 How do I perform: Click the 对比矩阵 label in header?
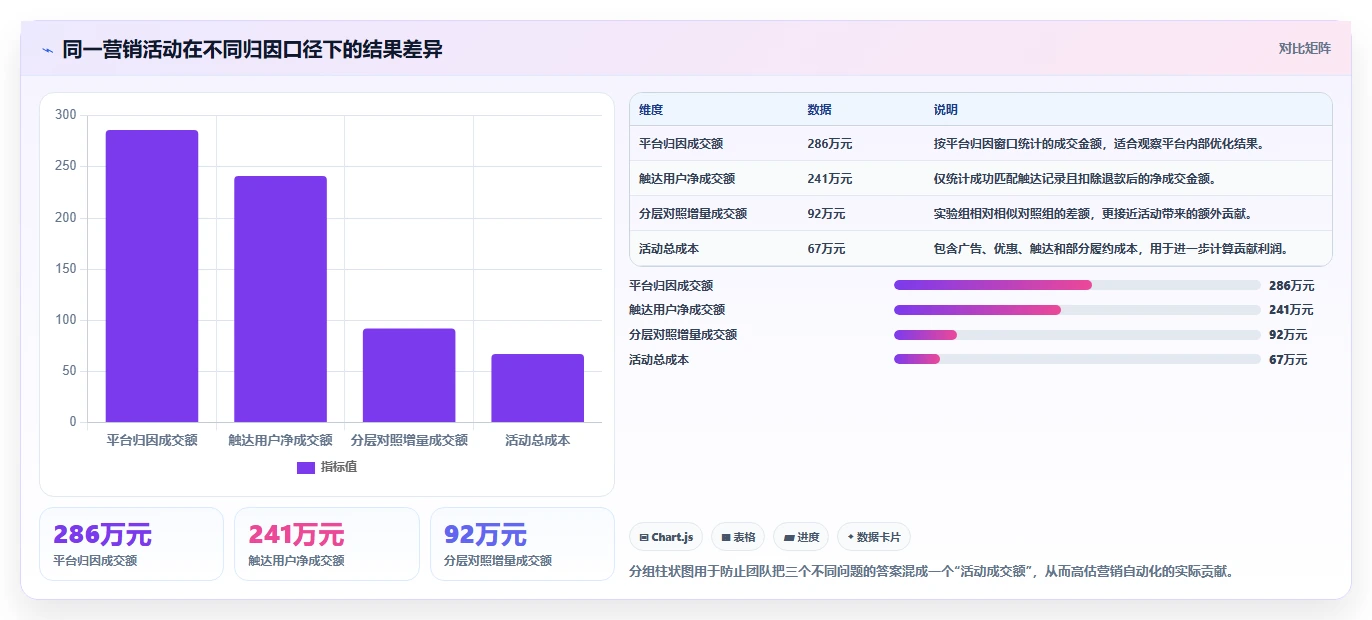[x=1304, y=48]
